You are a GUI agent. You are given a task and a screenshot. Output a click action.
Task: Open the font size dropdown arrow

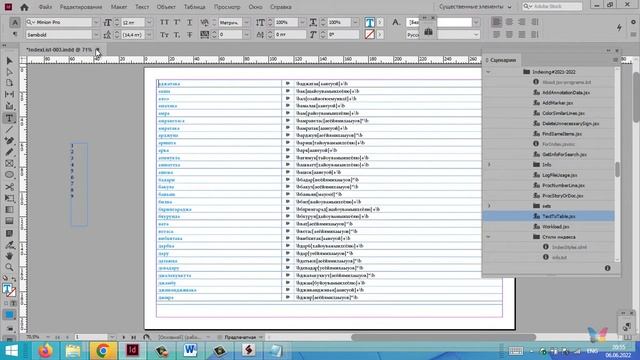(x=149, y=22)
